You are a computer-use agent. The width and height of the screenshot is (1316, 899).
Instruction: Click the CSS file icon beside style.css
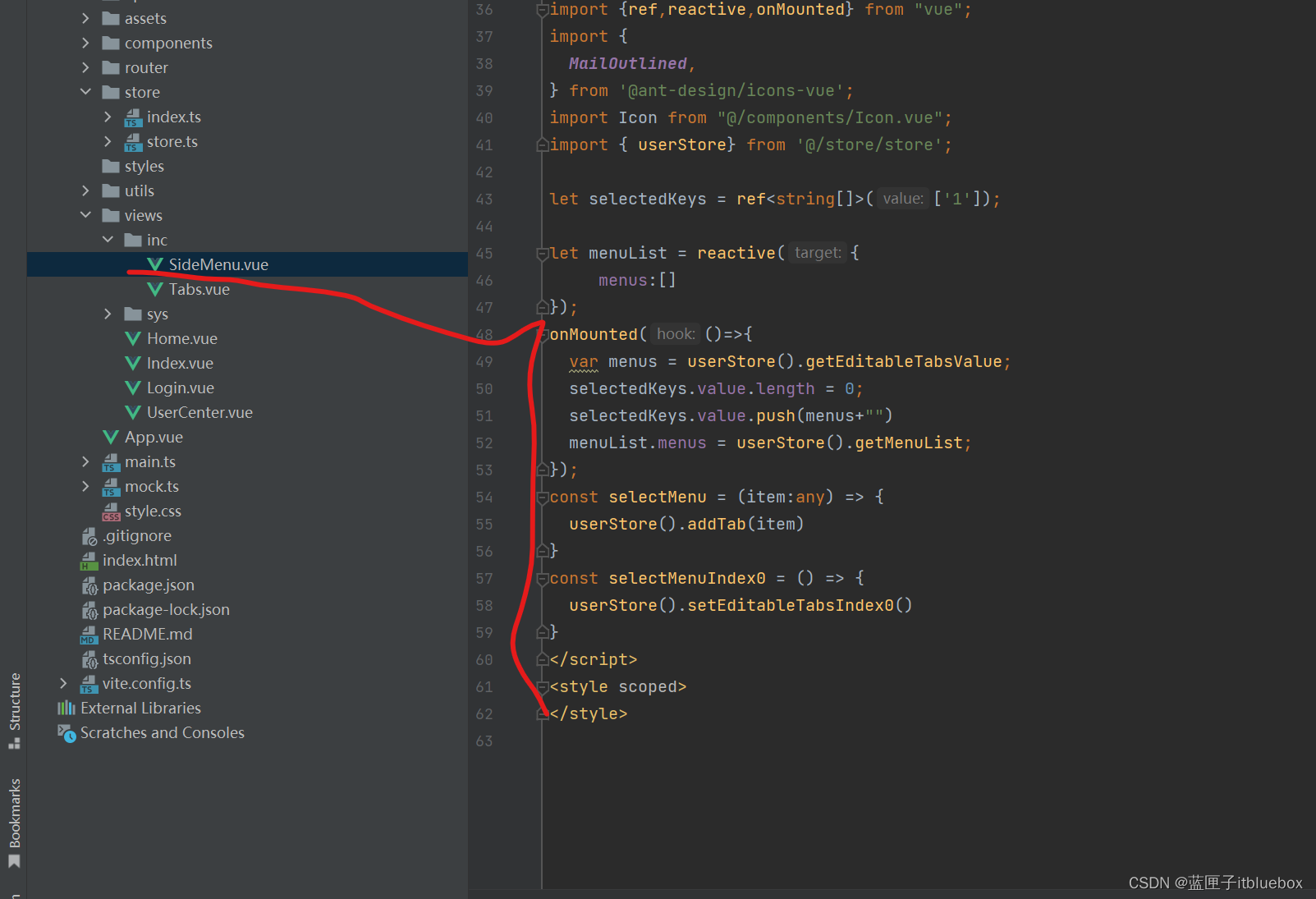pos(111,511)
